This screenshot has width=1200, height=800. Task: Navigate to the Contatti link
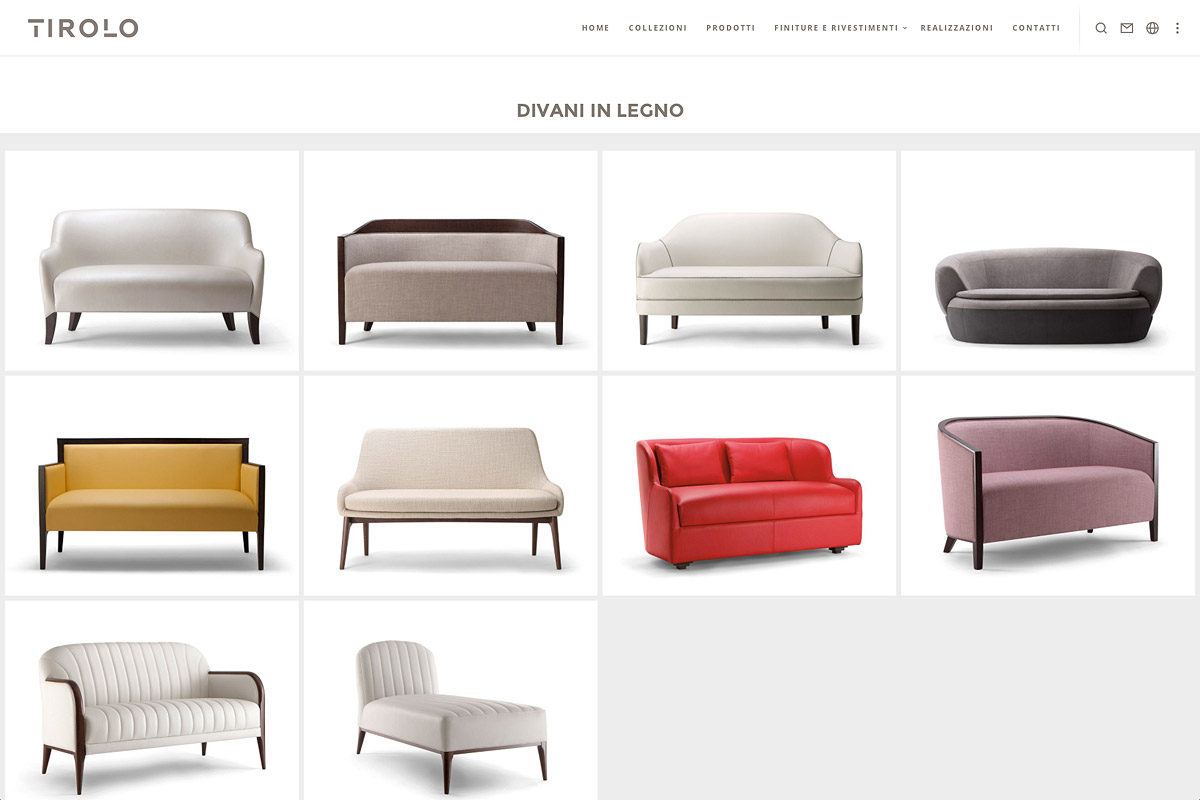tap(1036, 28)
